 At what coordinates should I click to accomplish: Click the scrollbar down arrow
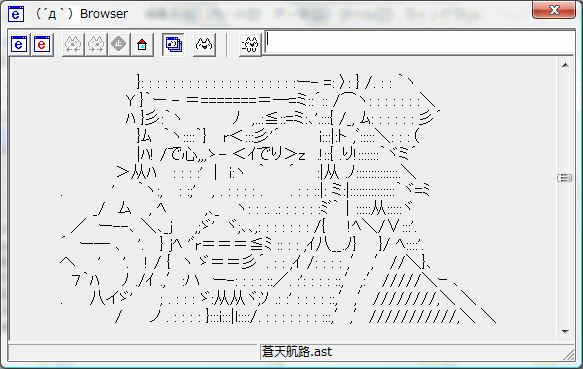click(x=565, y=331)
